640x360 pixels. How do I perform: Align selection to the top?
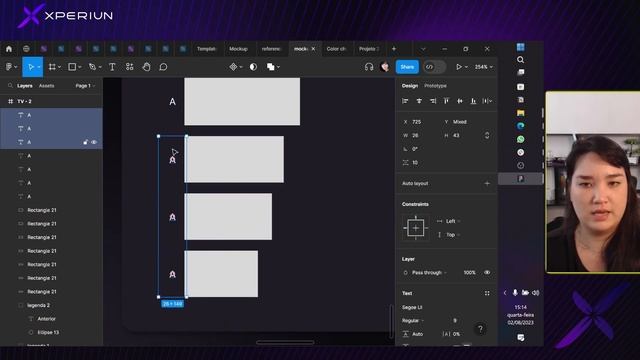pyautogui.click(x=446, y=101)
